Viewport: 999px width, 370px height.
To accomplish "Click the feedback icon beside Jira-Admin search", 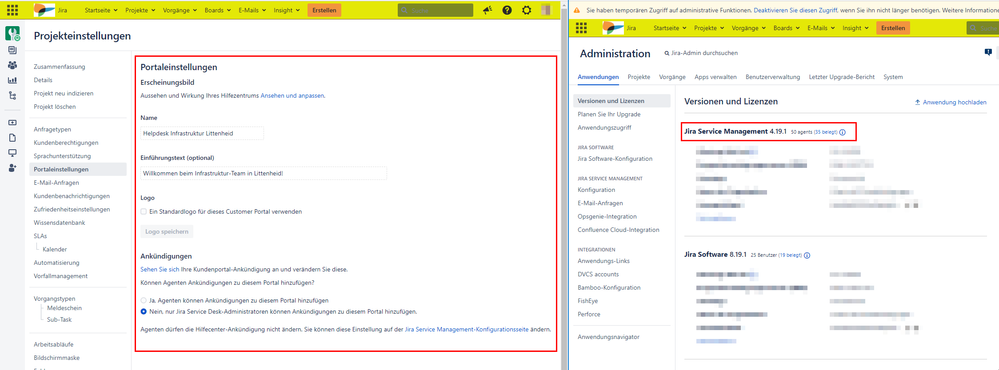I will coord(988,52).
